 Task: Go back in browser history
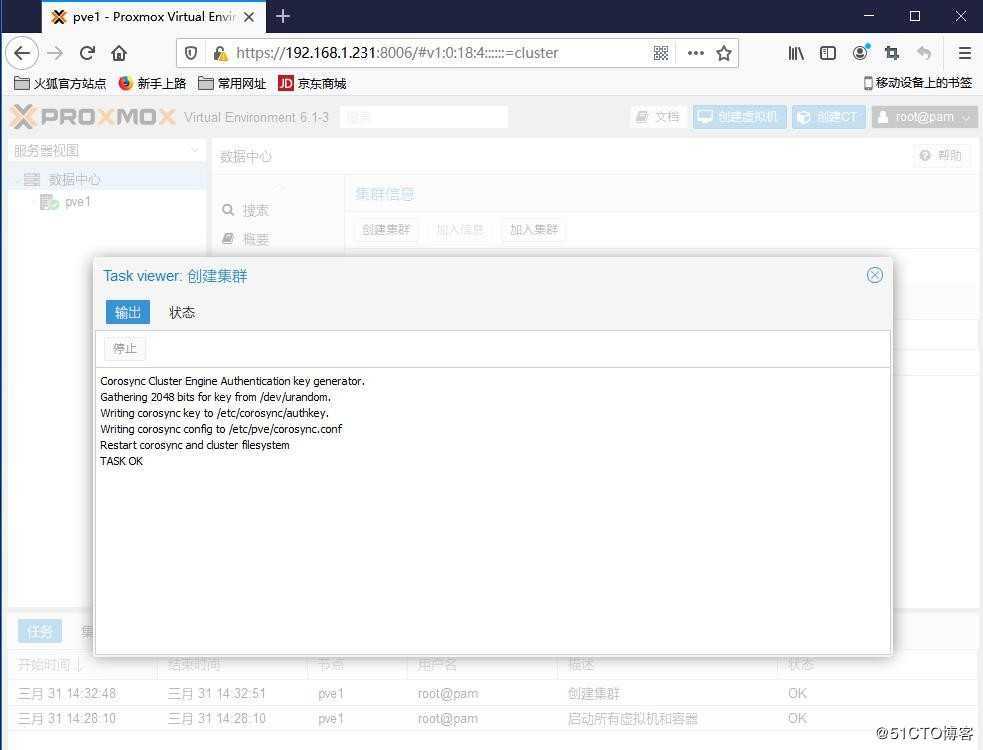point(23,53)
